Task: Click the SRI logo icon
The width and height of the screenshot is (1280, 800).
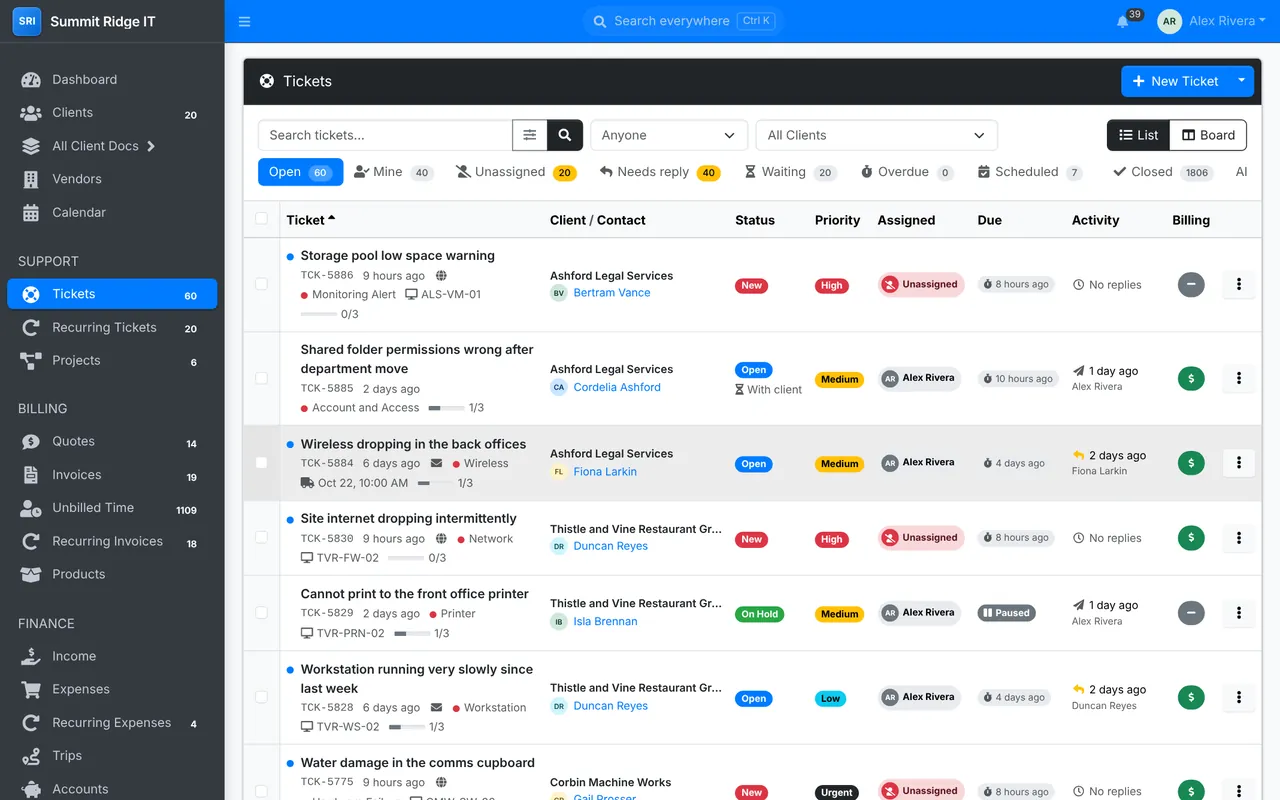Action: [27, 21]
